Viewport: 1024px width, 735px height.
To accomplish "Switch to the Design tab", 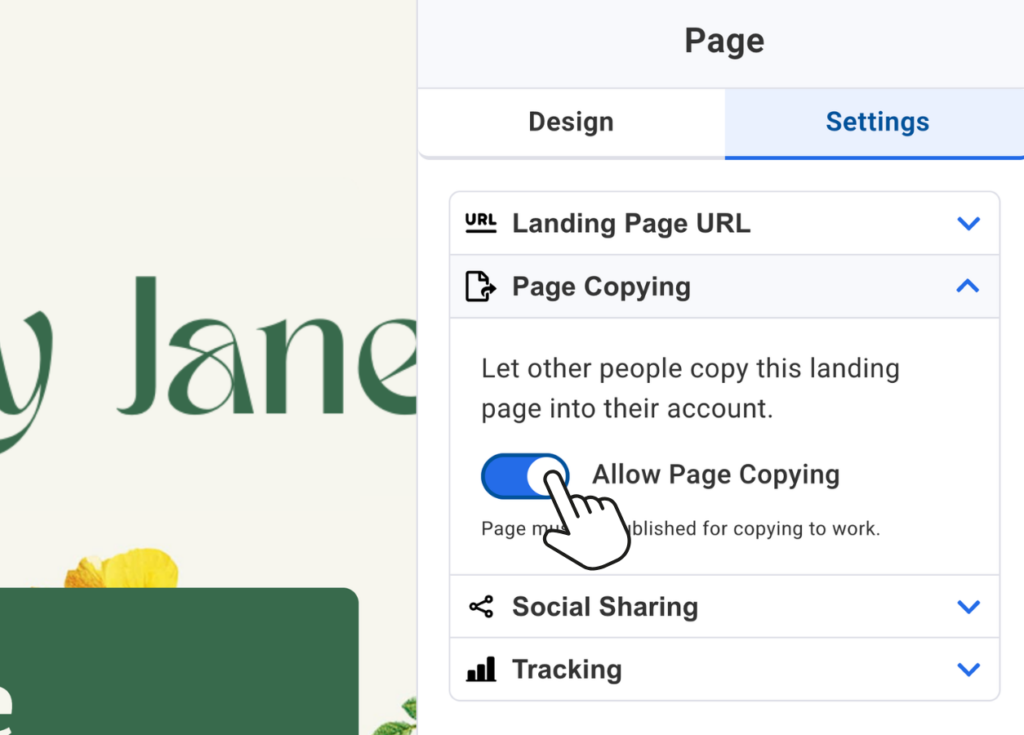I will pos(571,122).
